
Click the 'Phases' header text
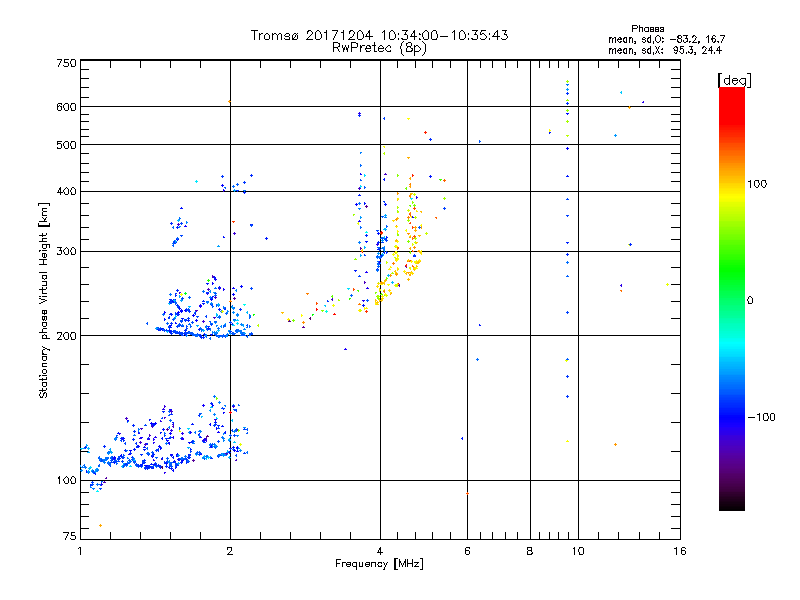647,29
